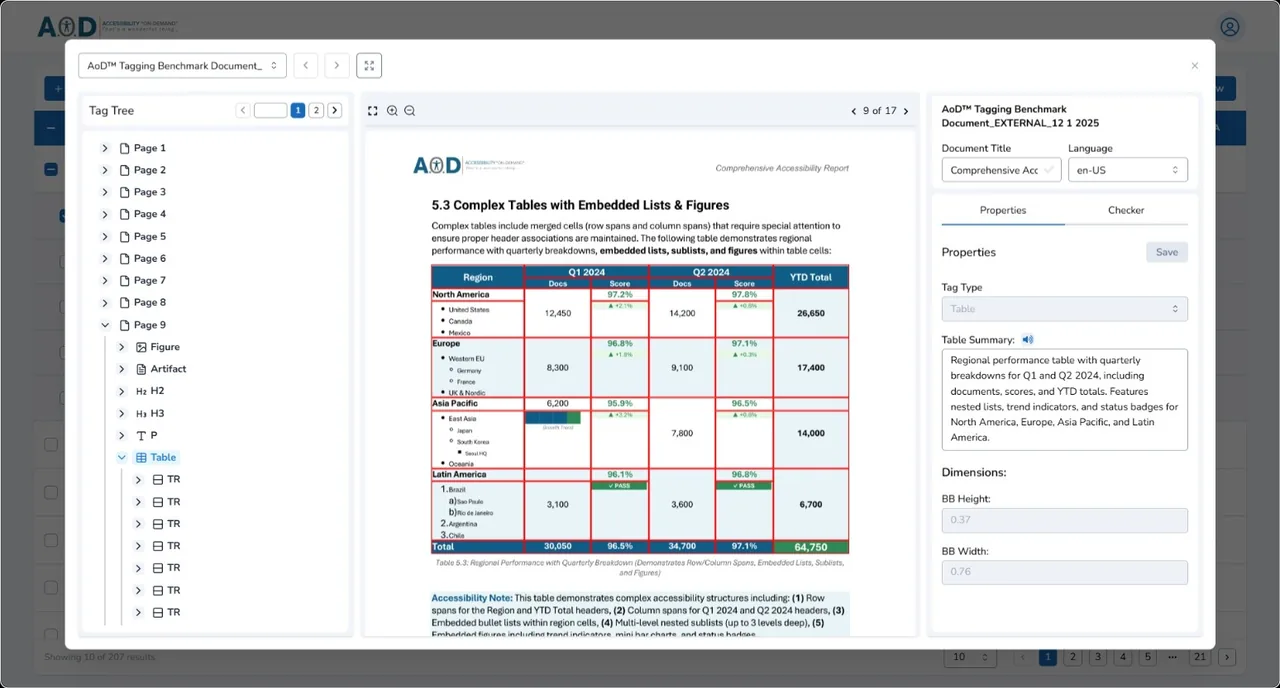
Task: Click the "Latin America" table cell
Action: [x=478, y=474]
